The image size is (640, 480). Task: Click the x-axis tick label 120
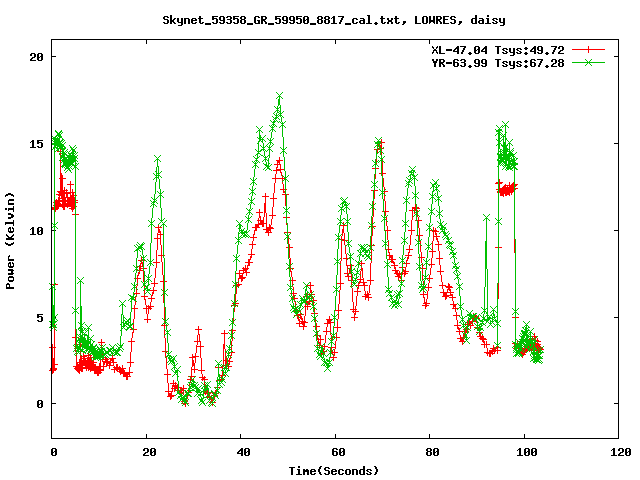(621, 452)
